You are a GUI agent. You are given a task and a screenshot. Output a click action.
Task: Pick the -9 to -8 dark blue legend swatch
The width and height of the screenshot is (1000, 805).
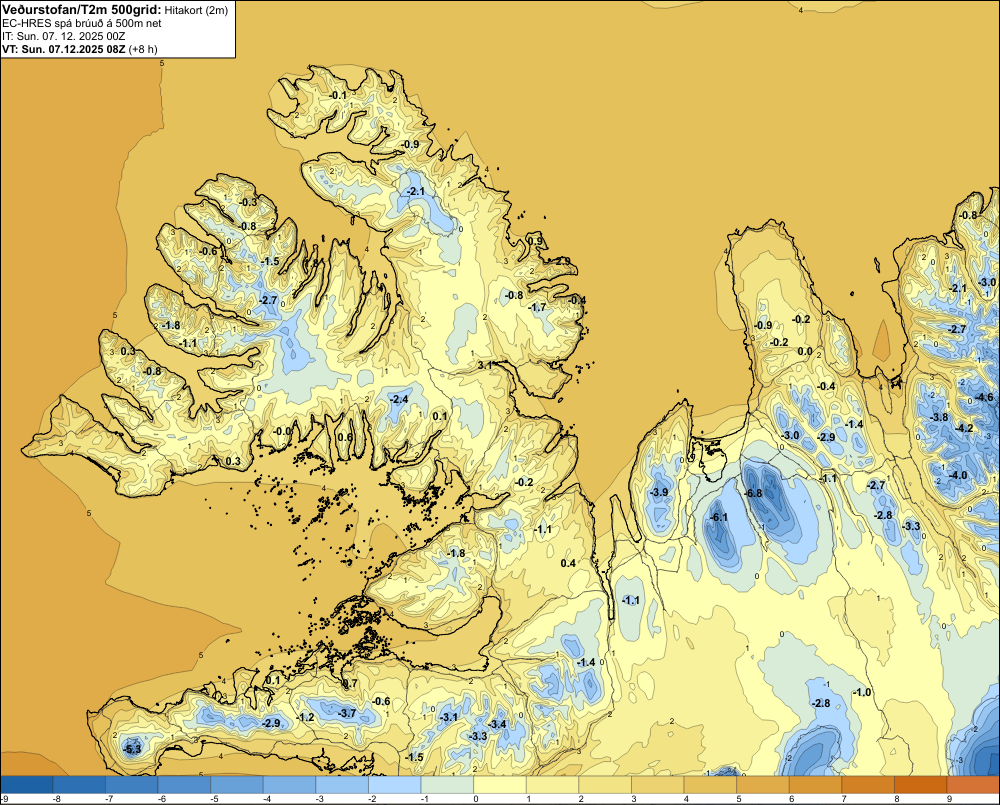[x=27, y=784]
